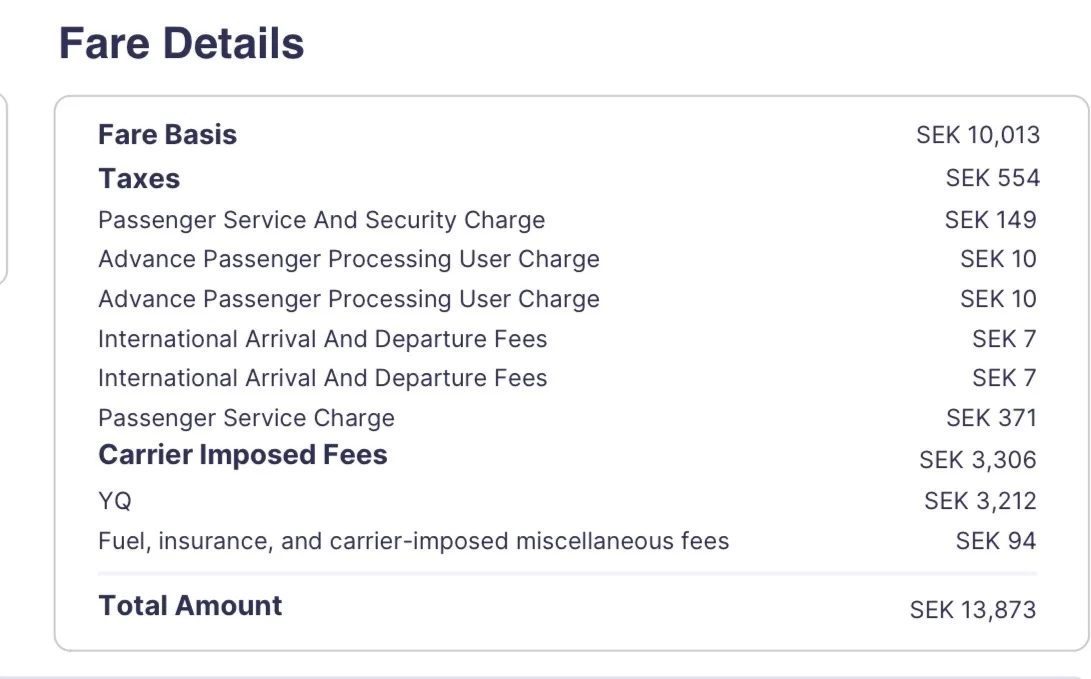Click the SEK 554 taxes amount
Image resolution: width=1091 pixels, height=679 pixels.
click(992, 179)
